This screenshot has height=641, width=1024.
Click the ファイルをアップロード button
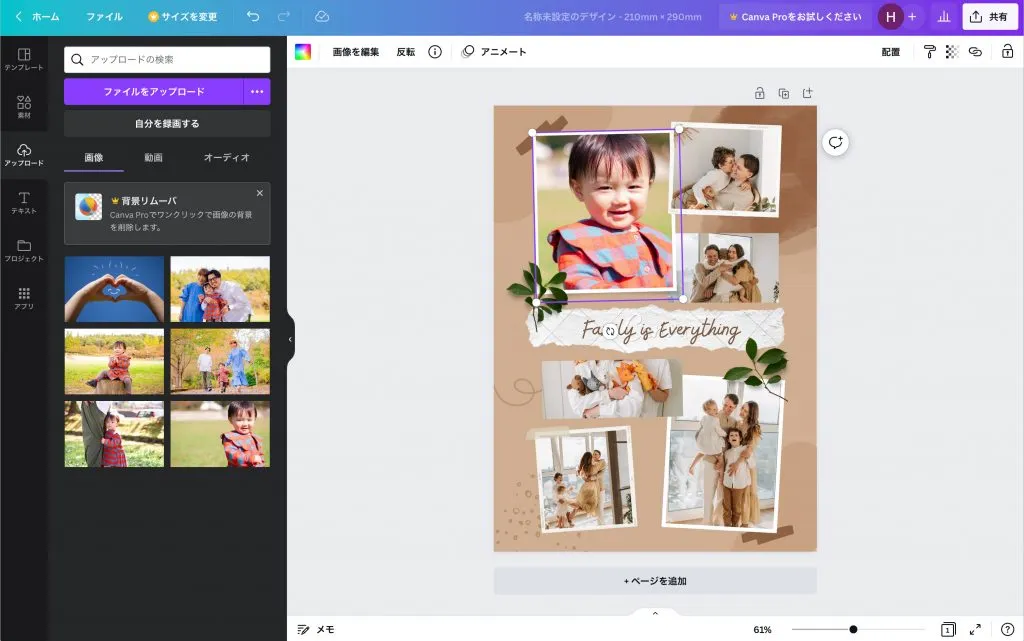(153, 91)
